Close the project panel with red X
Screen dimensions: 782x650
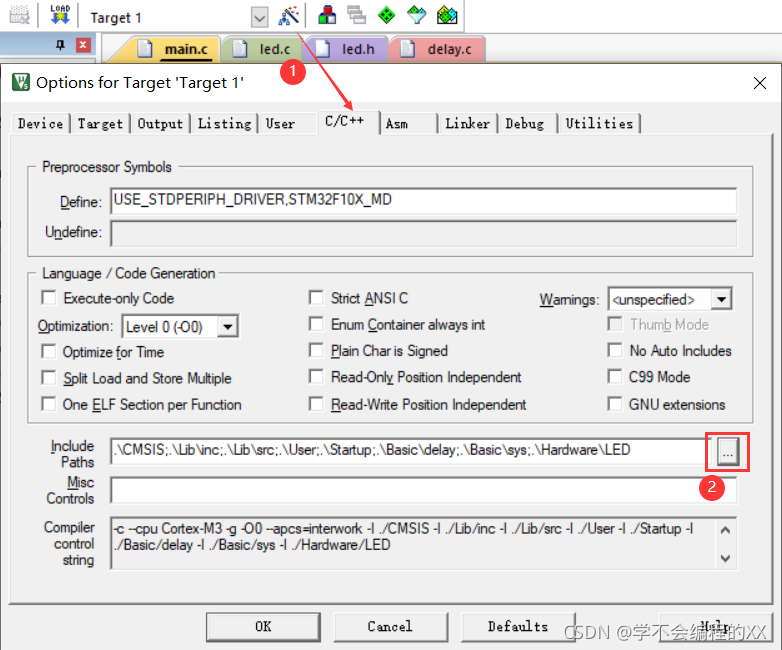pyautogui.click(x=83, y=45)
